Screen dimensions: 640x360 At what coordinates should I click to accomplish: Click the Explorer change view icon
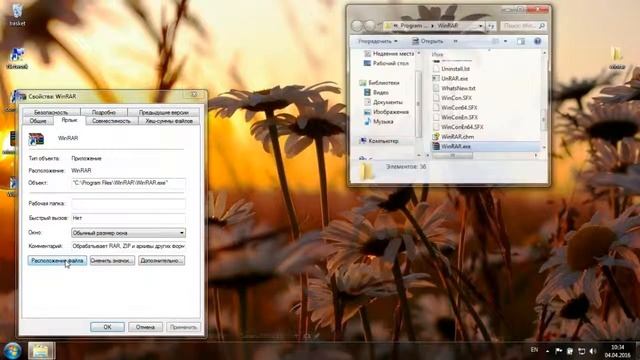pyautogui.click(x=495, y=41)
